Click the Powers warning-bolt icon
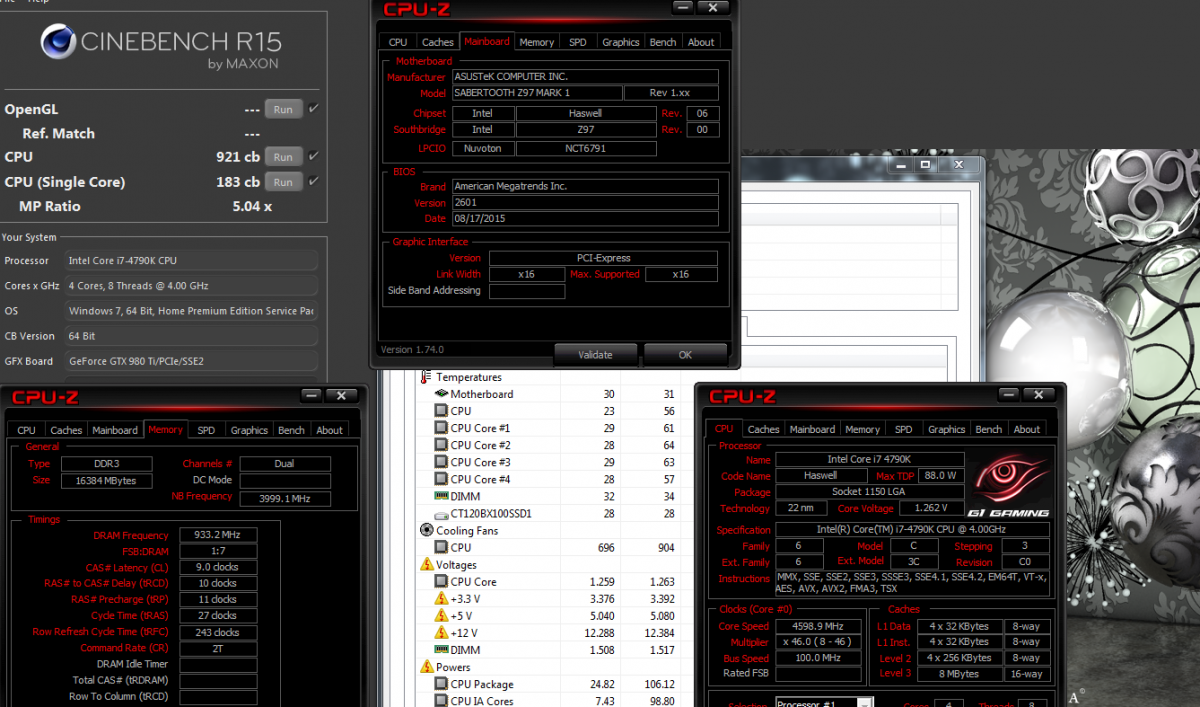Viewport: 1200px width, 707px height. click(x=425, y=667)
